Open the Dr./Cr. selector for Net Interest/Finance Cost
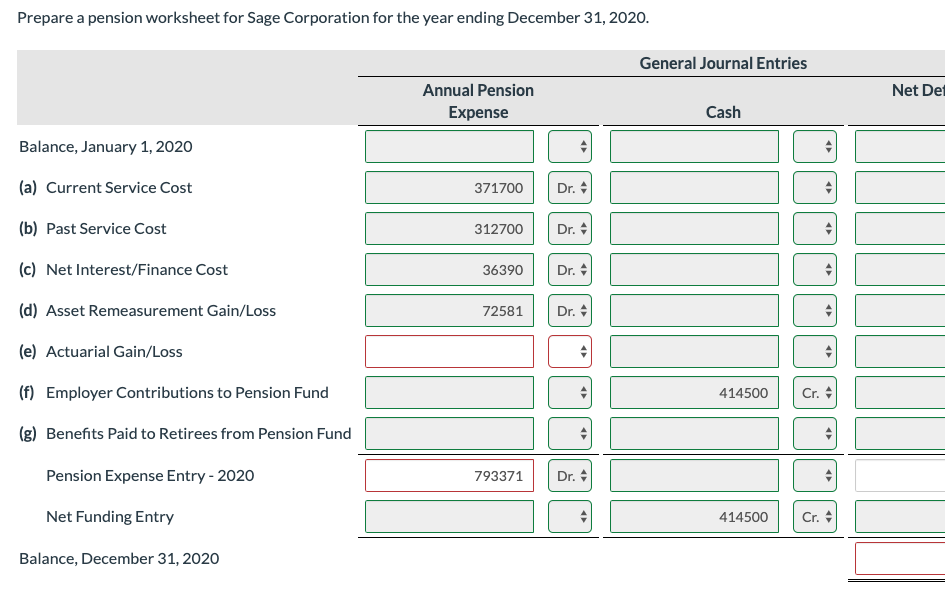Screen dimensions: 945x606 coord(569,269)
